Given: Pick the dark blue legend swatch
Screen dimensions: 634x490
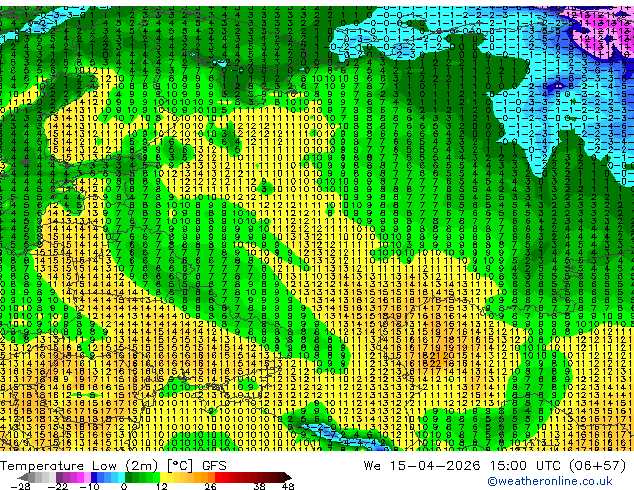Looking at the screenshot, I should pos(94,477).
